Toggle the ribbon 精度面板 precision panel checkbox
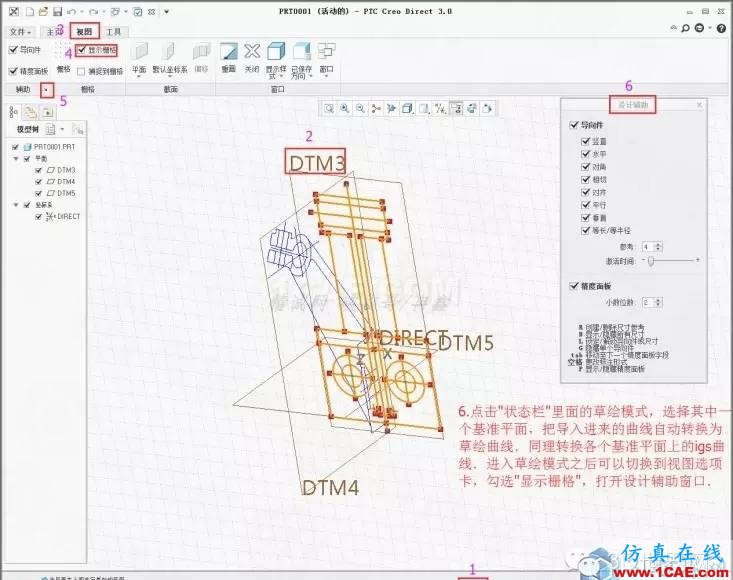733x580 pixels. point(13,71)
